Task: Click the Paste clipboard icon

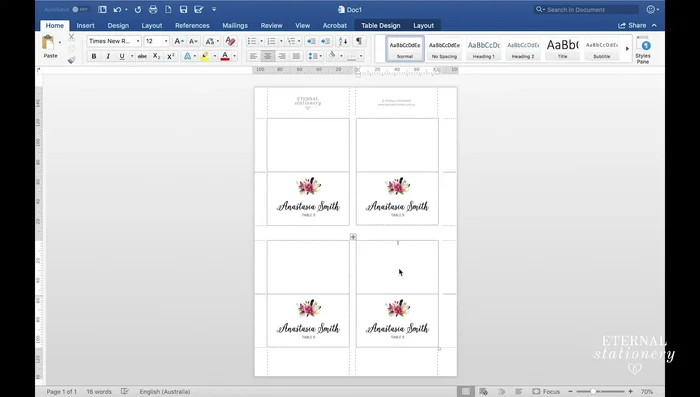Action: (48, 43)
